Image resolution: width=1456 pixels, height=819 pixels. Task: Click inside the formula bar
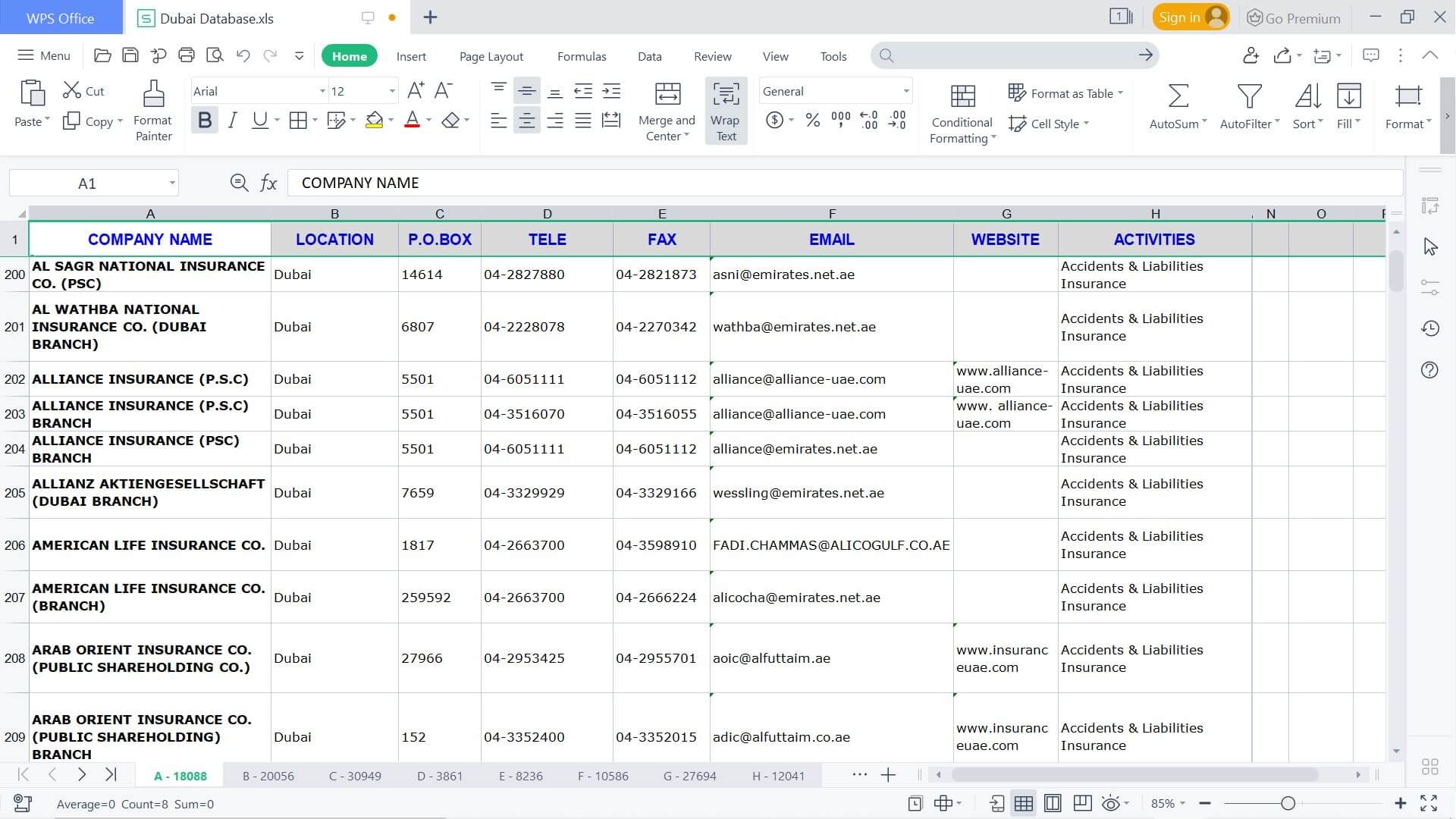pyautogui.click(x=607, y=182)
